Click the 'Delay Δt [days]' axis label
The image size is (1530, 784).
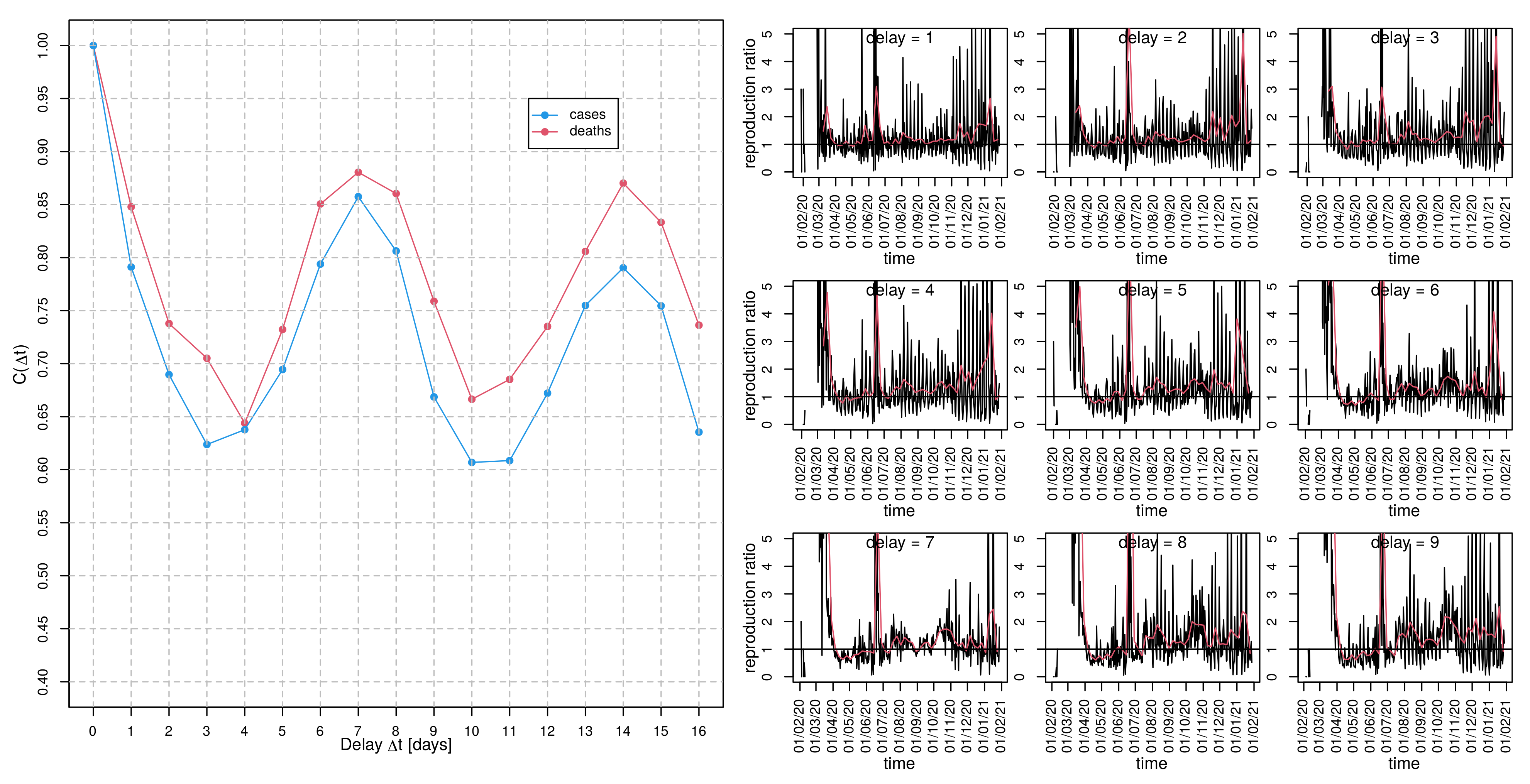tap(396, 745)
